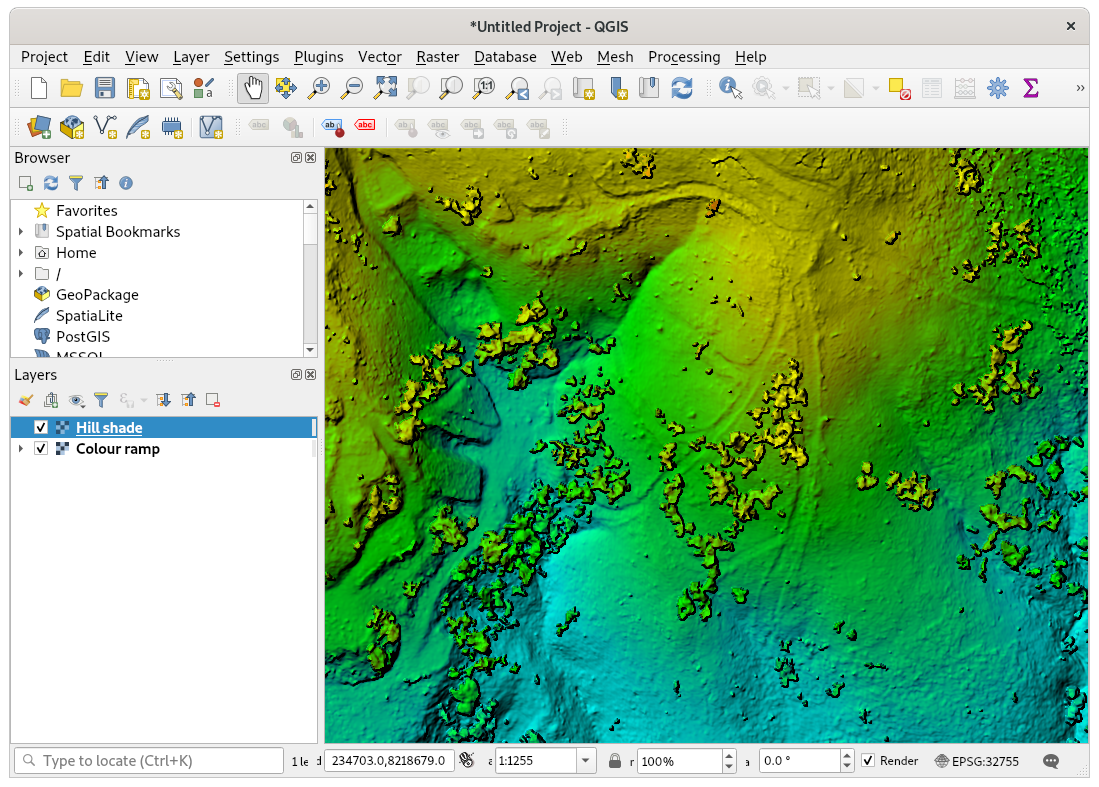This screenshot has height=787, width=1099.
Task: Open the map scale dropdown
Action: 585,761
